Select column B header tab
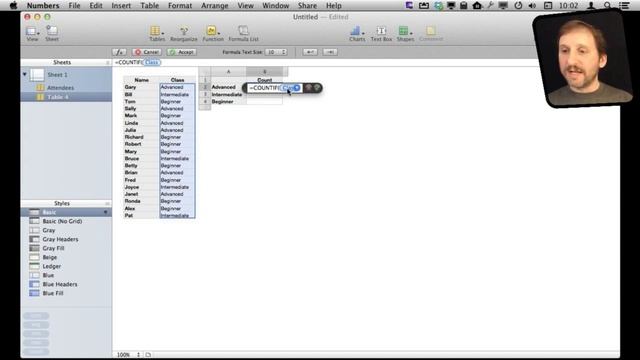 pyautogui.click(x=264, y=71)
